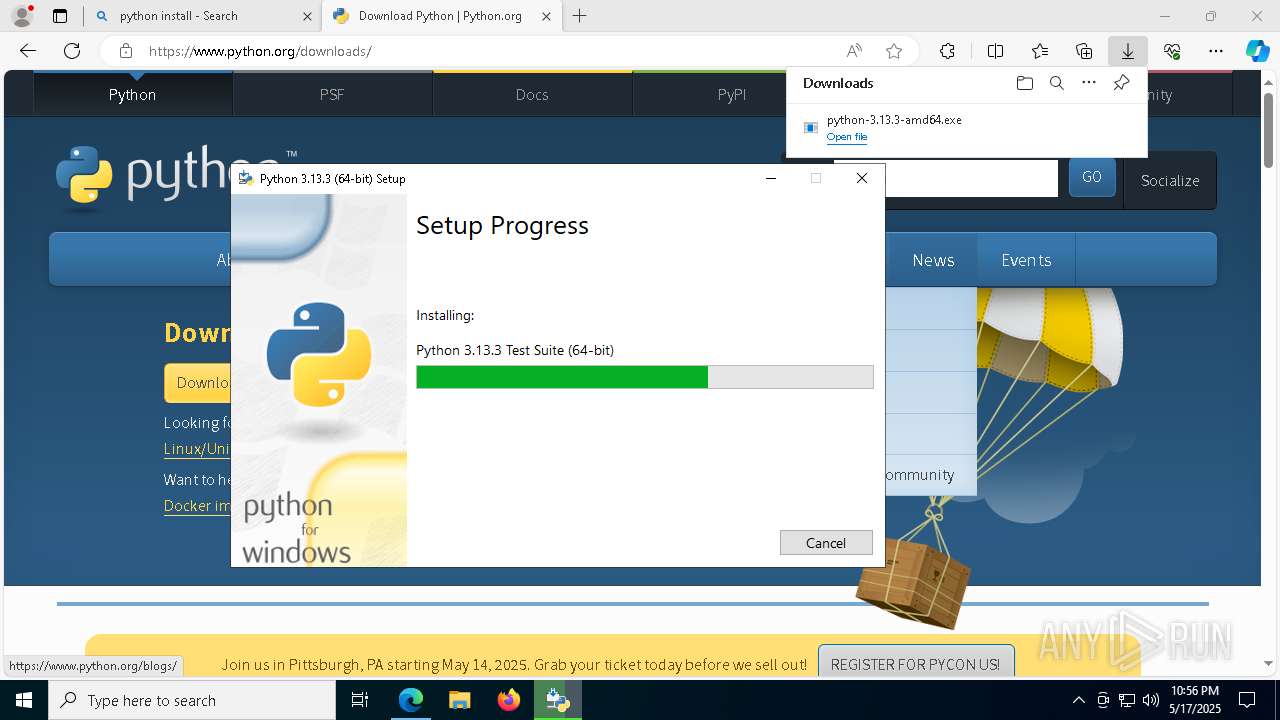Open a new browser tab

point(580,16)
